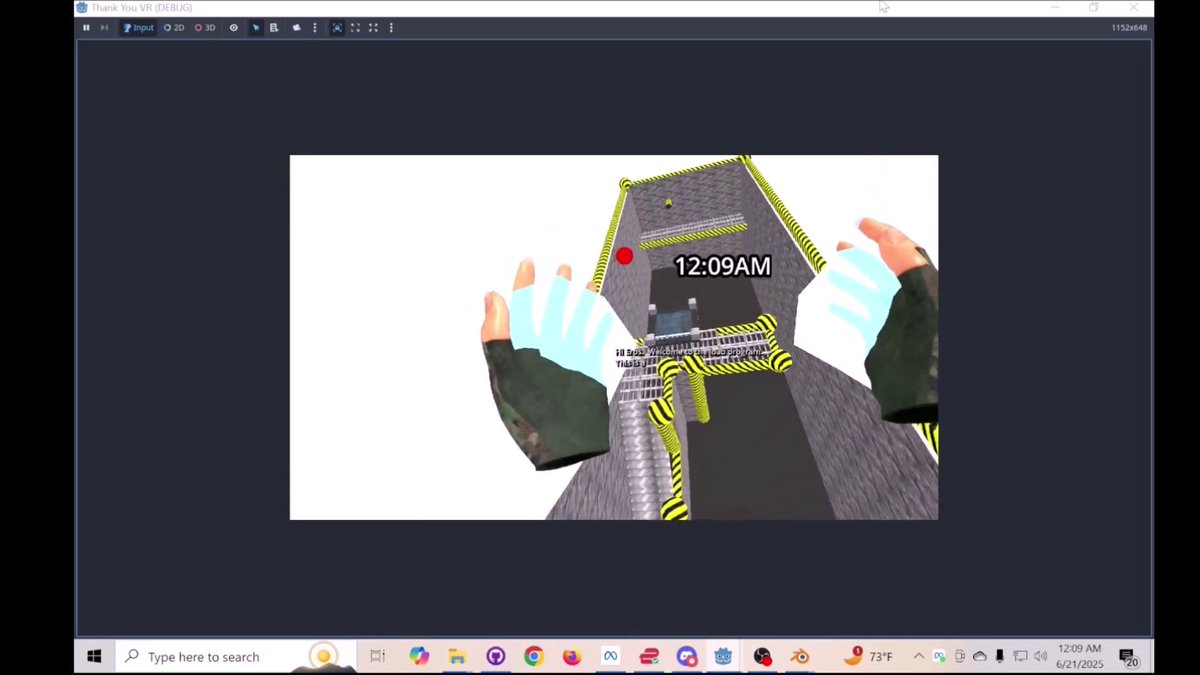Open the node picking options menu
This screenshot has height=675, width=1200.
[x=314, y=28]
